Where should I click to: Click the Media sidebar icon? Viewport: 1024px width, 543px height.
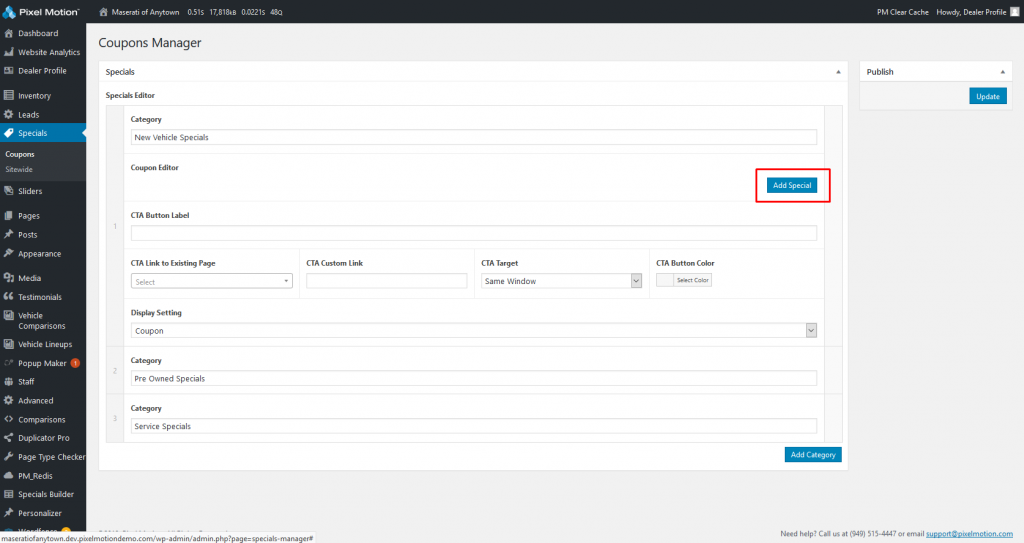point(8,278)
